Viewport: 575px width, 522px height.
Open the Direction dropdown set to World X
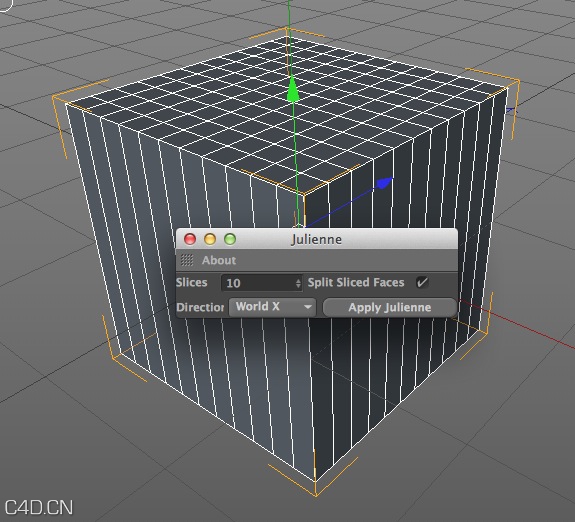[x=272, y=307]
